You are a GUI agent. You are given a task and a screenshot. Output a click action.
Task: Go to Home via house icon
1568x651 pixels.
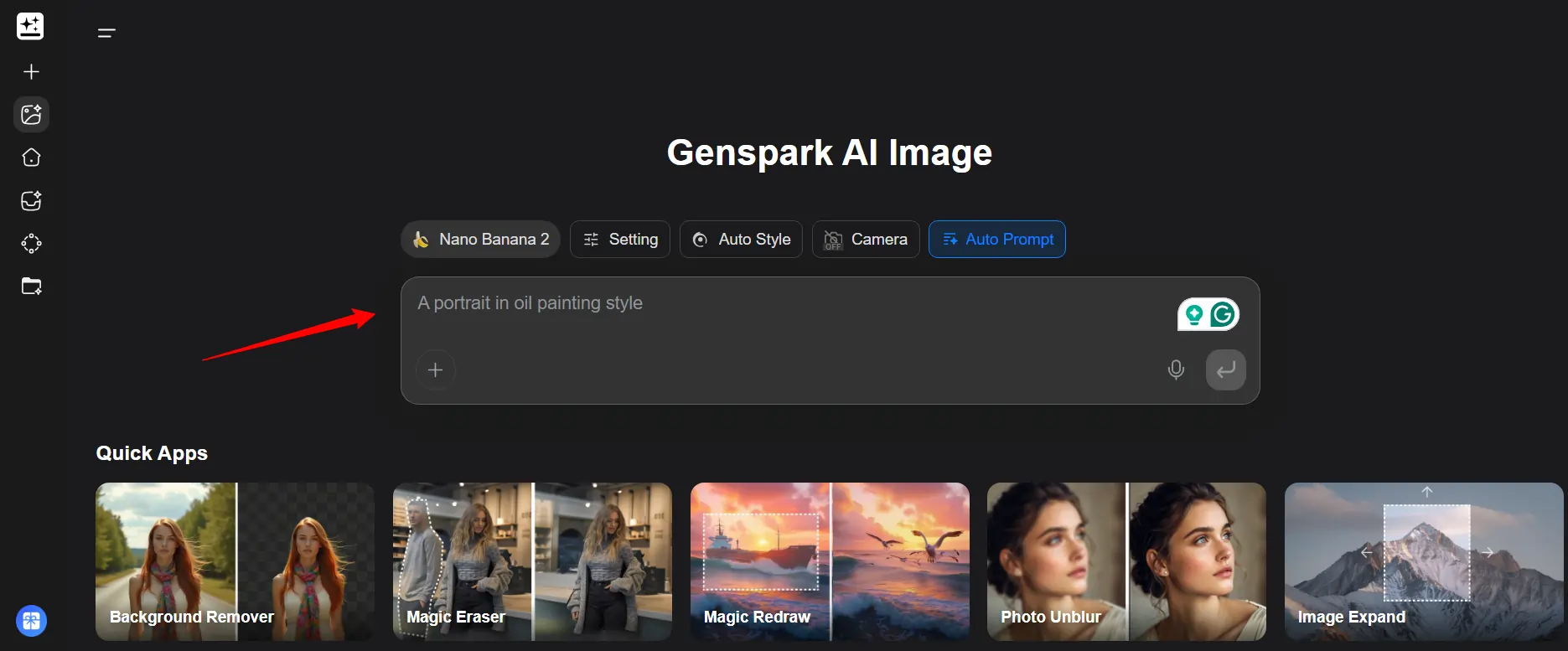pyautogui.click(x=31, y=158)
